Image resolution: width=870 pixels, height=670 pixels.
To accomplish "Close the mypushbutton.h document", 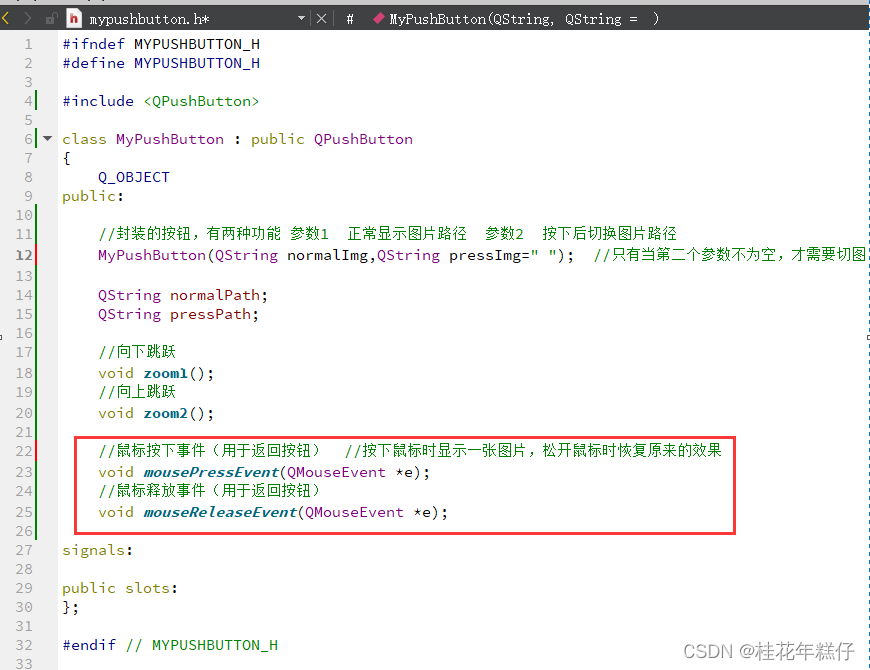I will [x=321, y=19].
